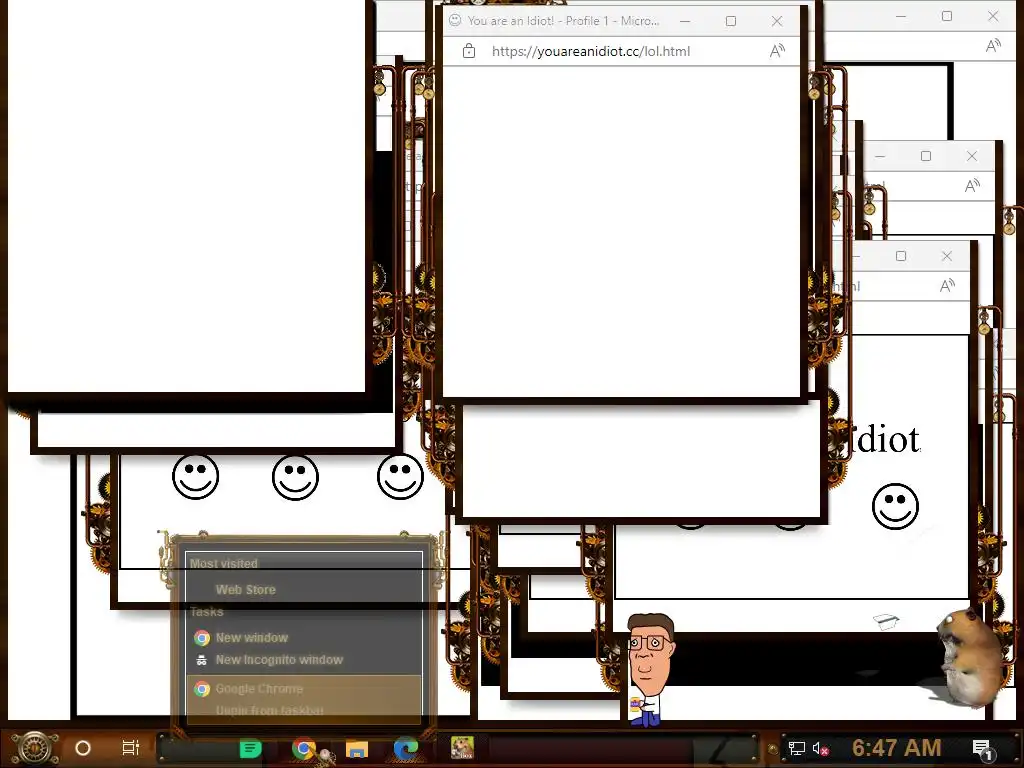The image size is (1024, 768).
Task: Click the 'idiot' text in the right window
Action: point(887,439)
